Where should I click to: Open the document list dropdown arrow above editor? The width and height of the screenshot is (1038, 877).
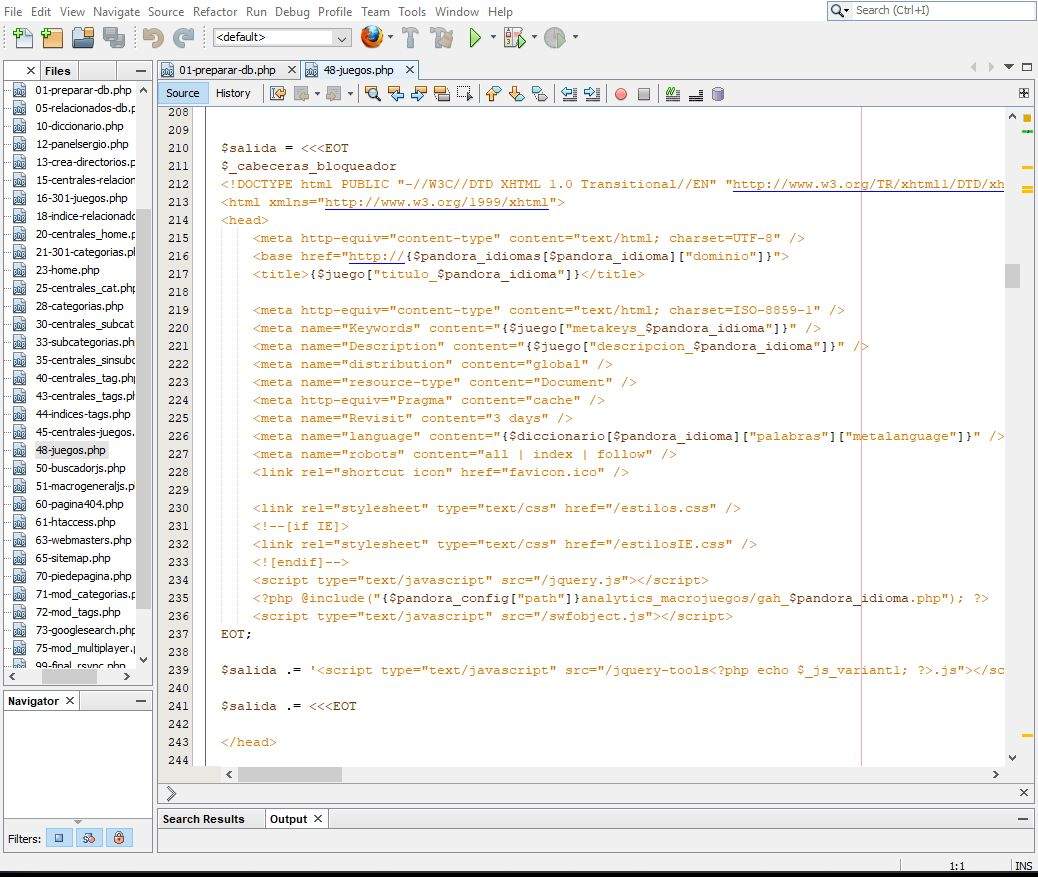pyautogui.click(x=1009, y=67)
